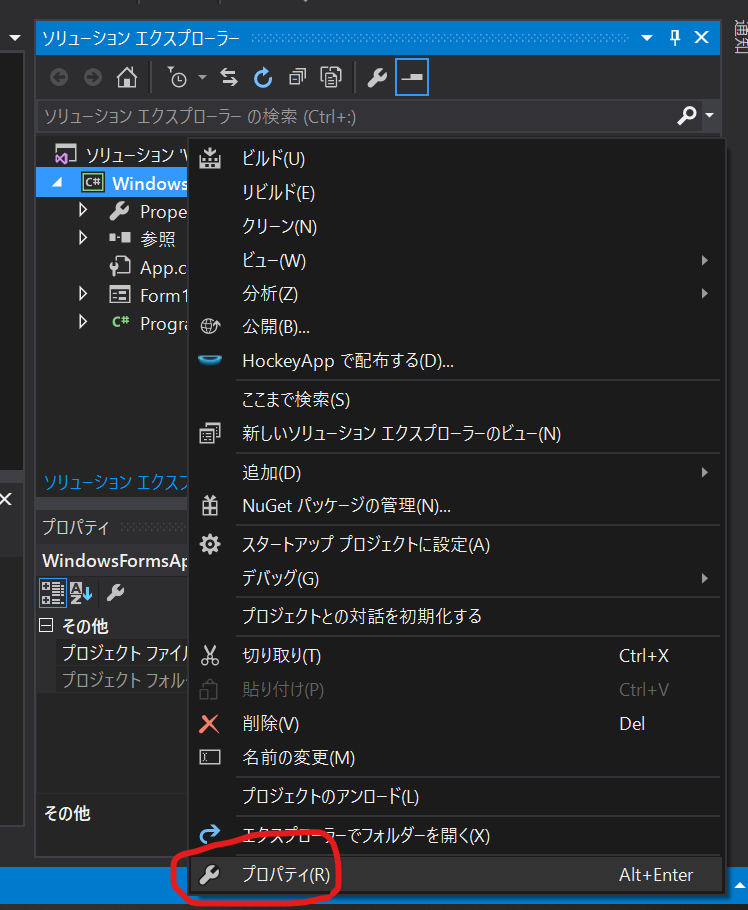Open NuGet パッケージの管理(N)...

pos(457,505)
